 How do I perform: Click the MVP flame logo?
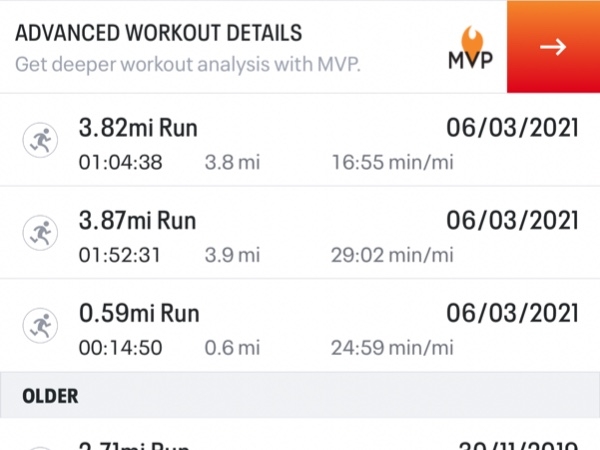click(471, 48)
